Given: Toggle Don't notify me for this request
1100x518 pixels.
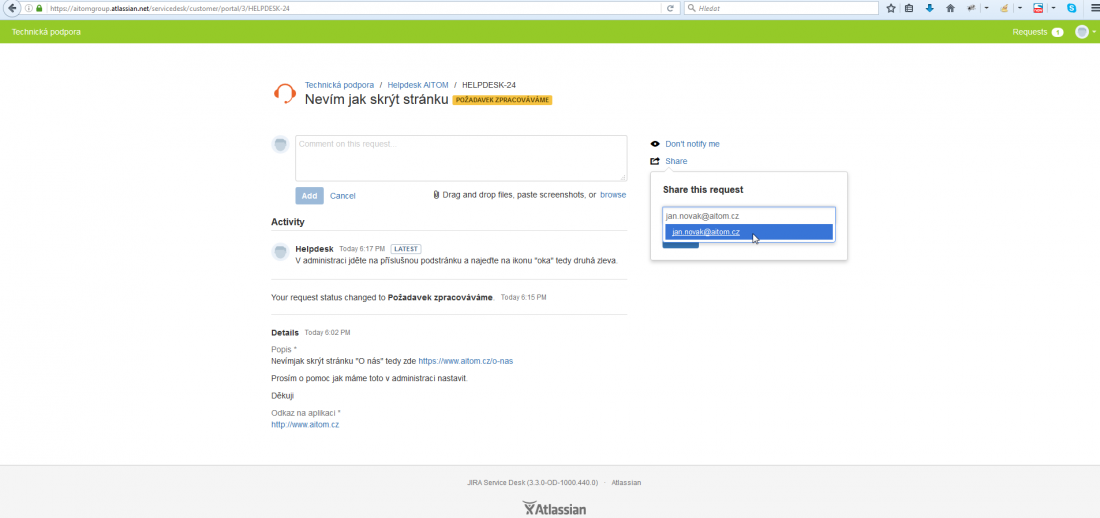Looking at the screenshot, I should coord(692,144).
